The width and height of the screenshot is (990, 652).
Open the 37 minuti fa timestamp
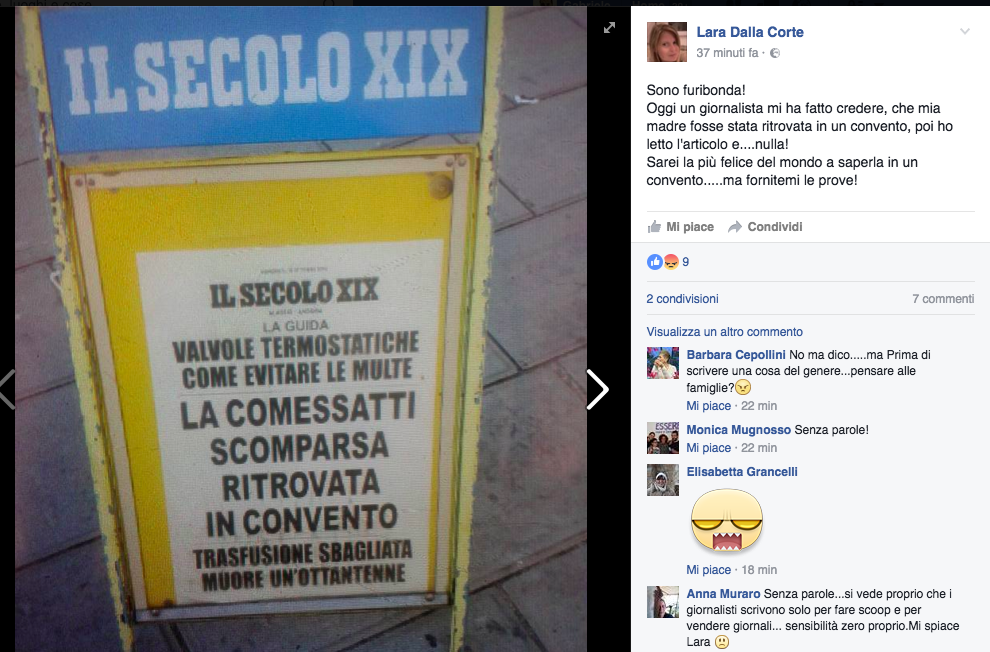point(727,53)
